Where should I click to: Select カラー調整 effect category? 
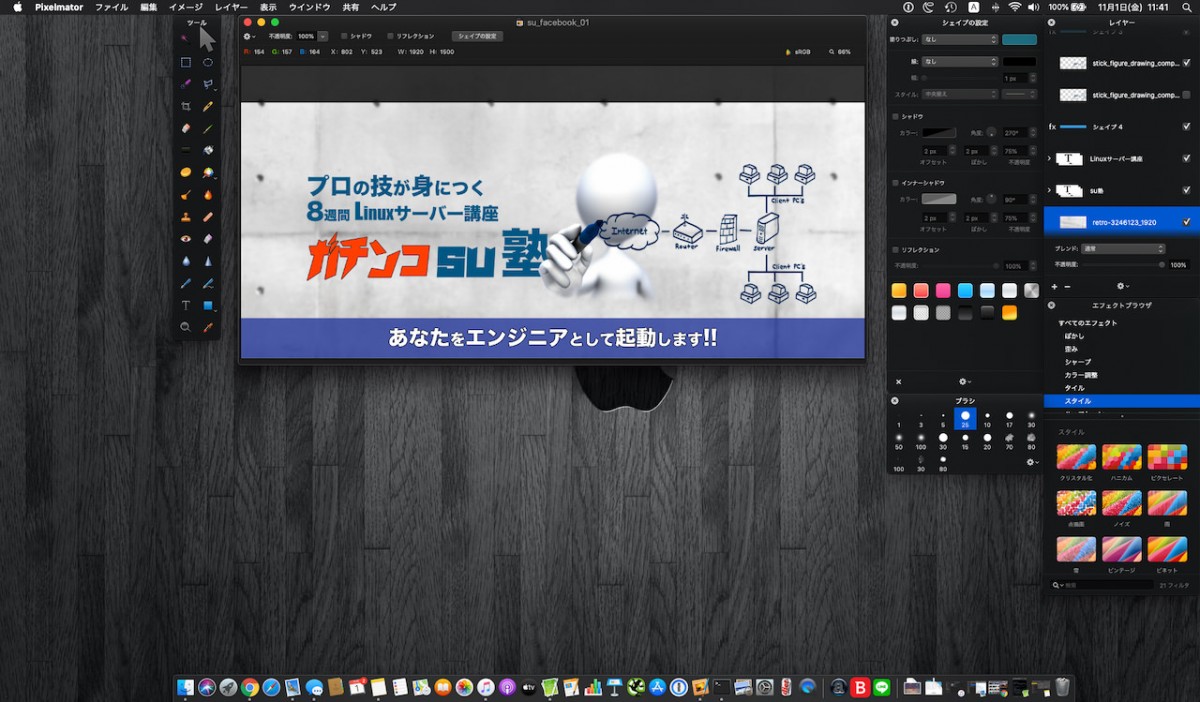point(1081,375)
